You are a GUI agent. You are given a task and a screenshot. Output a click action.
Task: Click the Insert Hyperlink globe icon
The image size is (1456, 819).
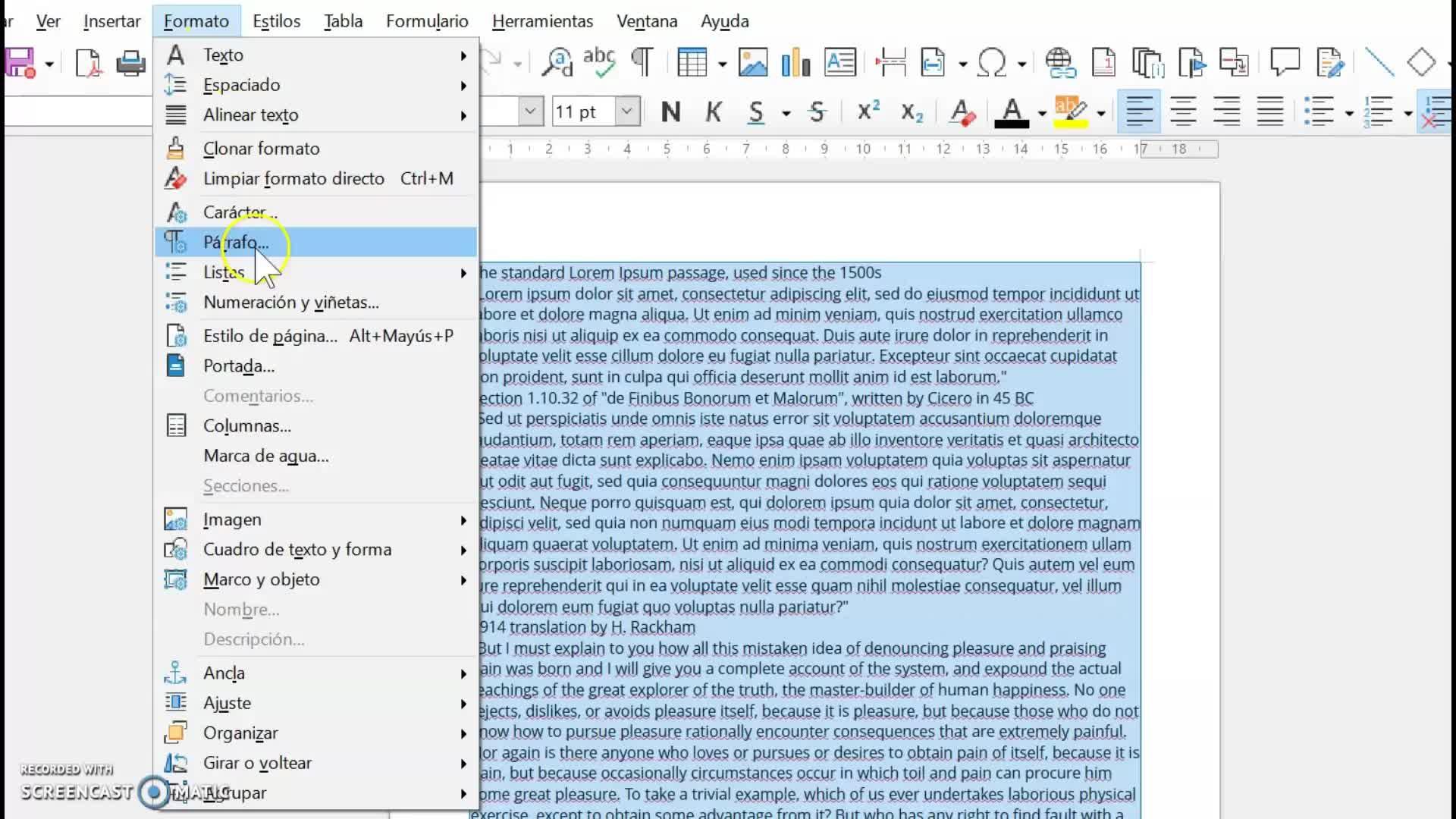coord(1059,63)
